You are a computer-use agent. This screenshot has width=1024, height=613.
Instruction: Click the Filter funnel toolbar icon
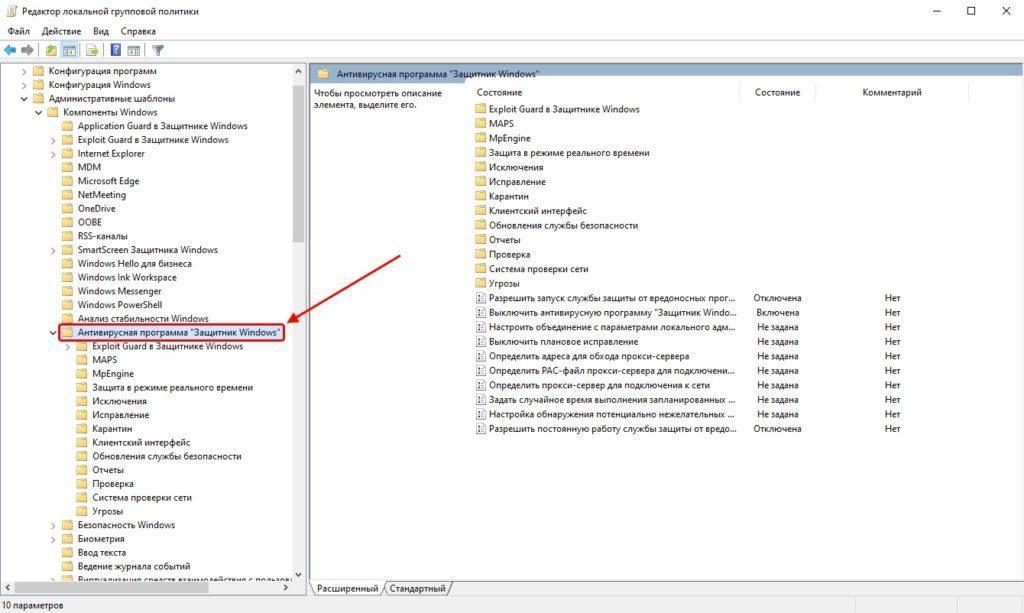pyautogui.click(x=157, y=50)
